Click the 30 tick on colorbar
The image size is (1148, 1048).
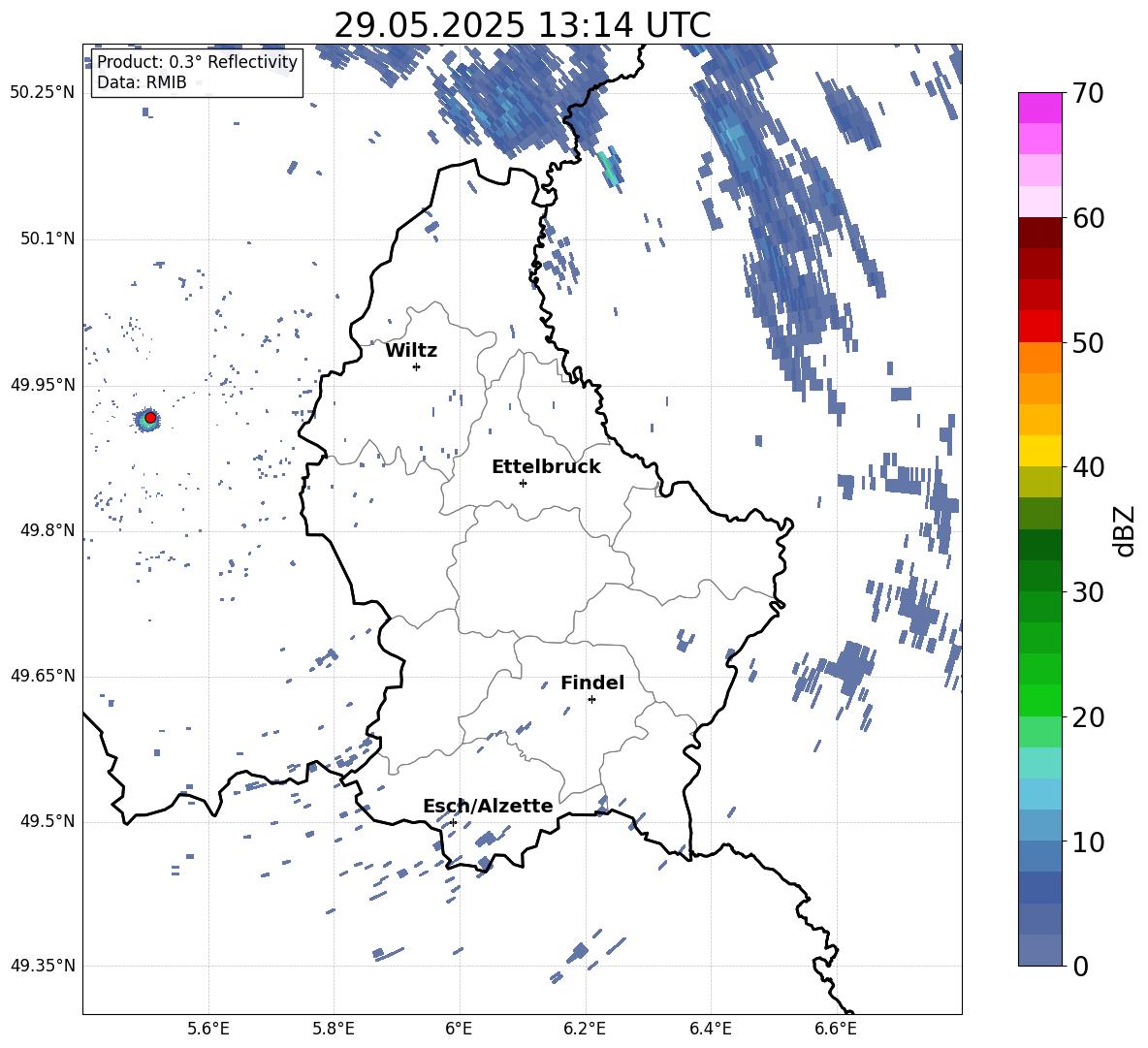(1089, 592)
